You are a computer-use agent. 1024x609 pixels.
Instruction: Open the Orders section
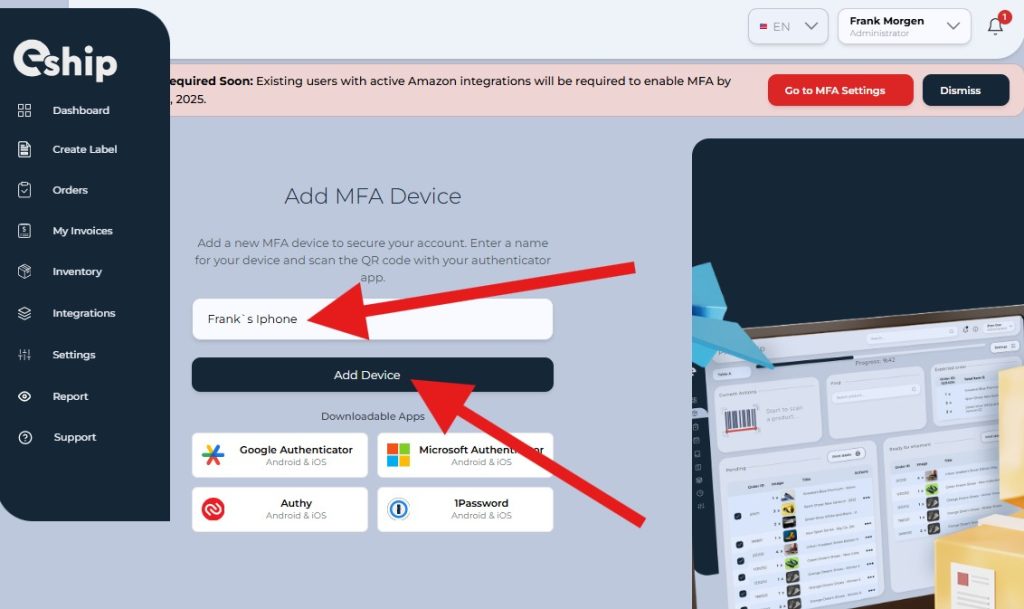point(70,190)
